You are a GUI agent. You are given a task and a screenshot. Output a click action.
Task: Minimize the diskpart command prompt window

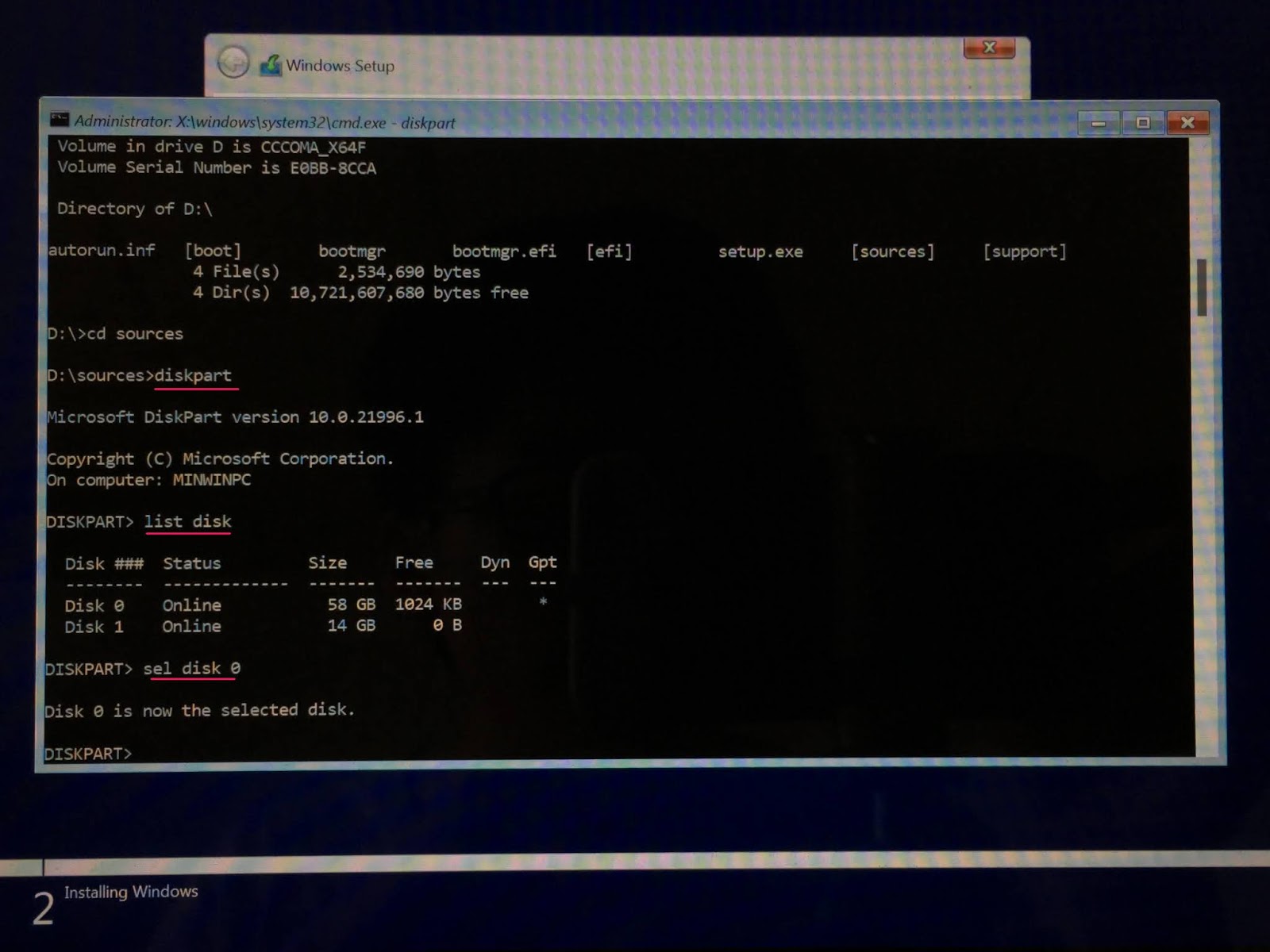(x=1099, y=123)
